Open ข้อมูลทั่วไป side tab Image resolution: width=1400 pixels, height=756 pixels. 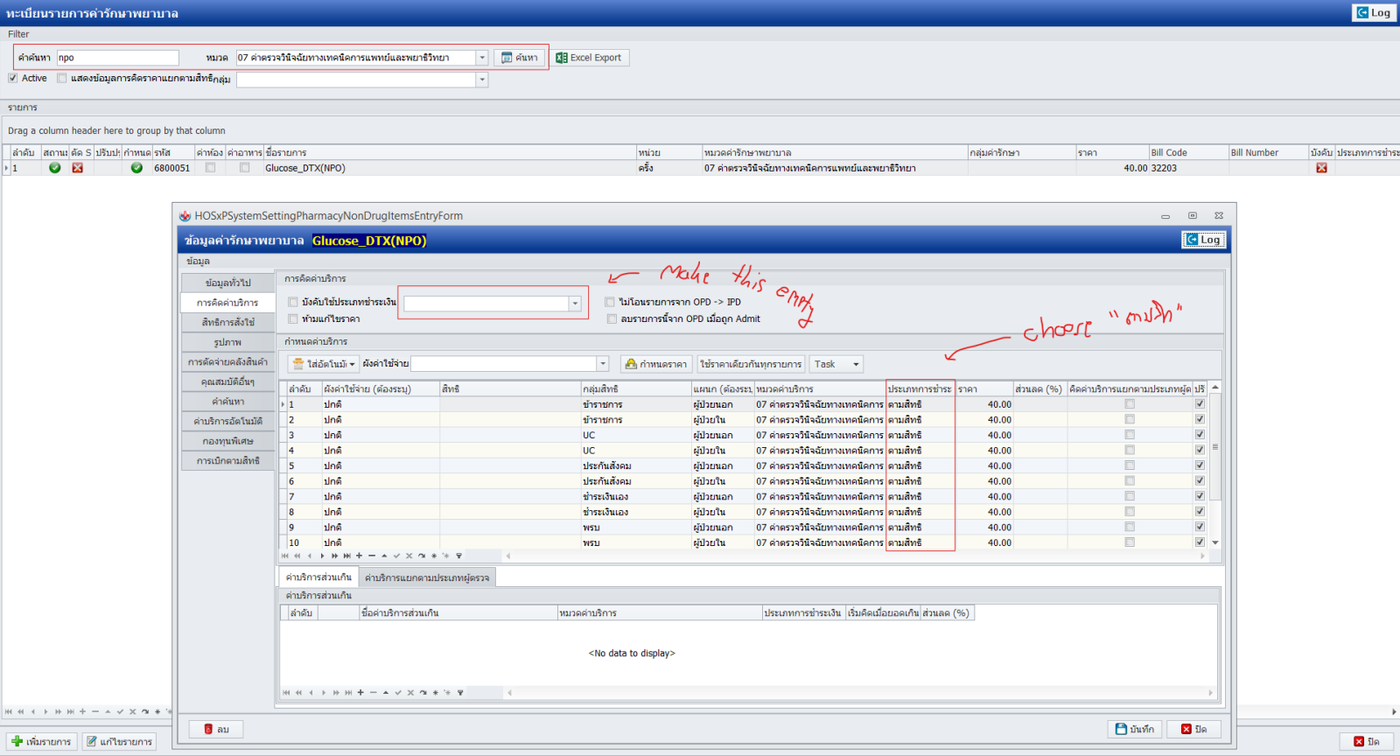tap(228, 283)
